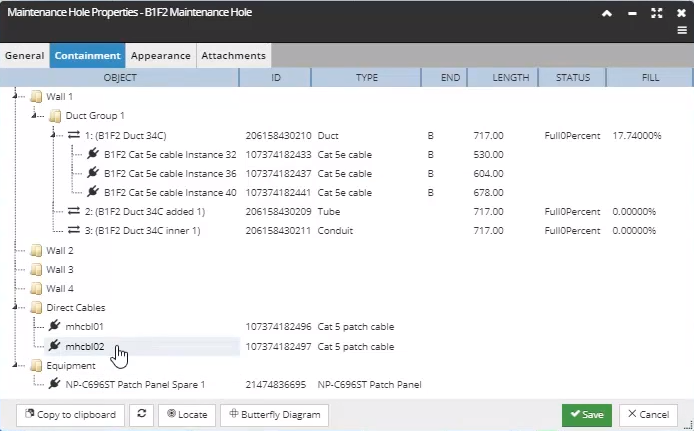Click the FILL column header
This screenshot has height=431, width=694.
[650, 78]
